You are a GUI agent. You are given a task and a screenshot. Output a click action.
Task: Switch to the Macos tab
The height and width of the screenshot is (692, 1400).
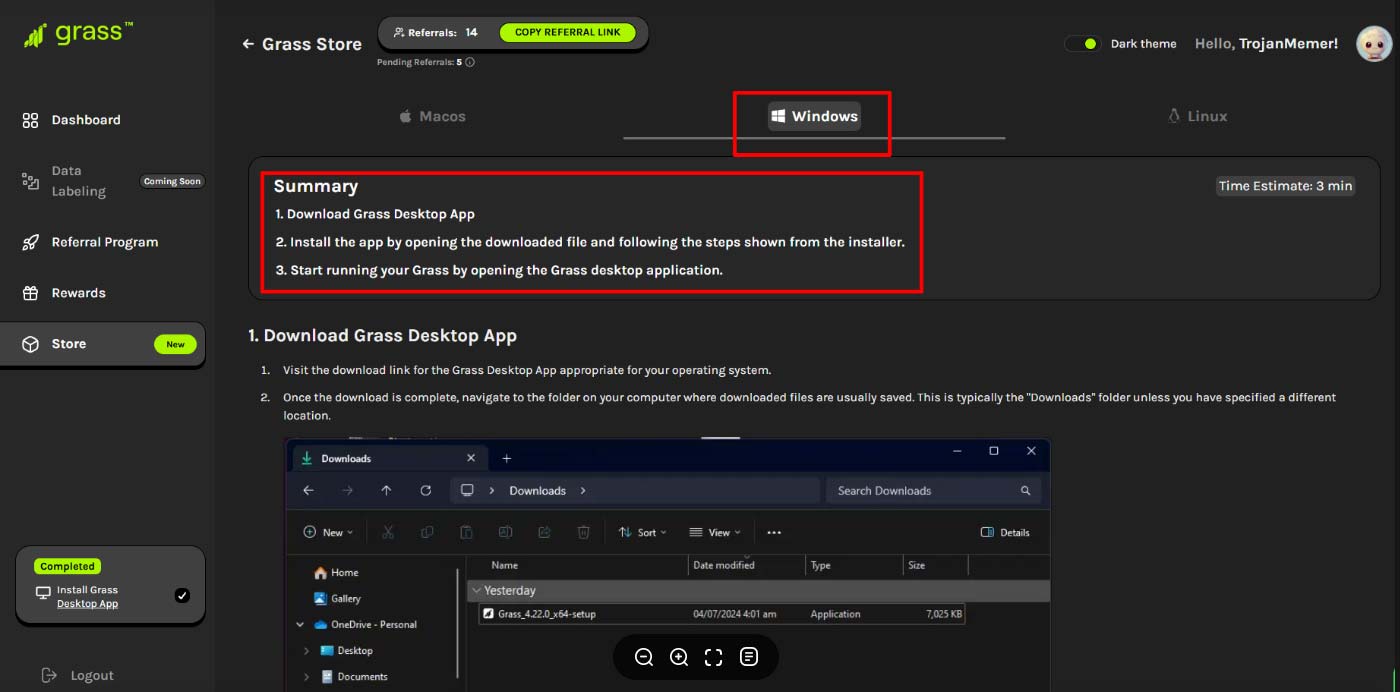[x=432, y=116]
